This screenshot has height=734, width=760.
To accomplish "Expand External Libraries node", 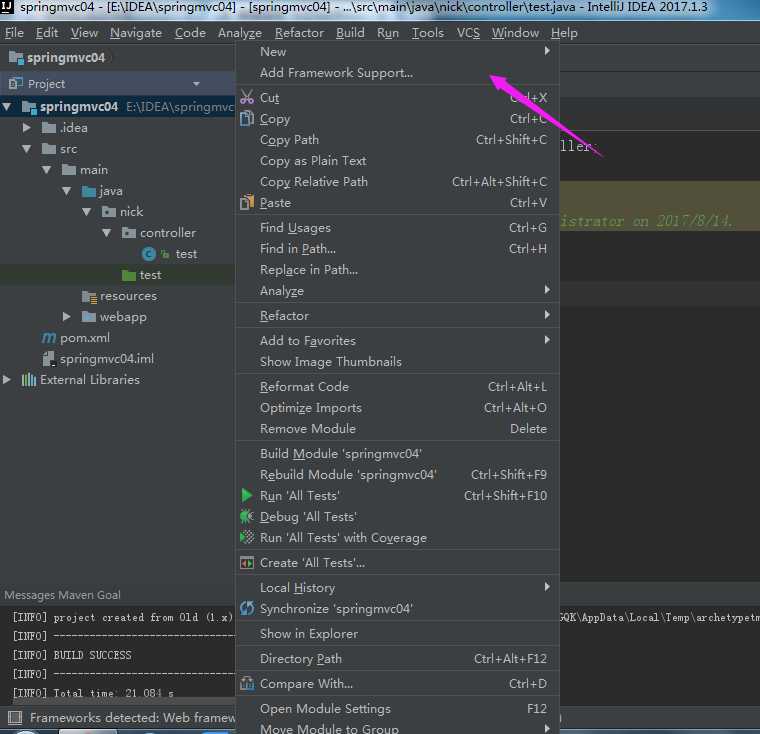I will click(7, 380).
